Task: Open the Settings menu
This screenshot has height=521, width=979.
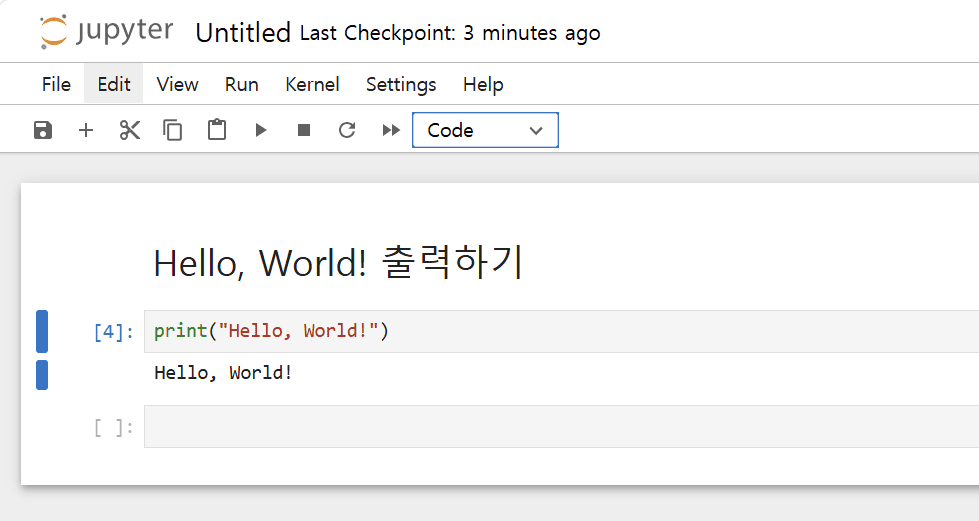Action: click(x=401, y=84)
